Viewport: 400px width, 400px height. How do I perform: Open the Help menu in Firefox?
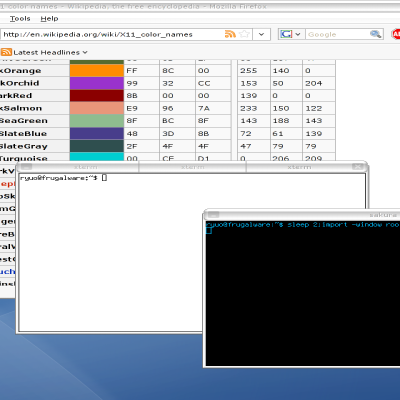click(49, 19)
